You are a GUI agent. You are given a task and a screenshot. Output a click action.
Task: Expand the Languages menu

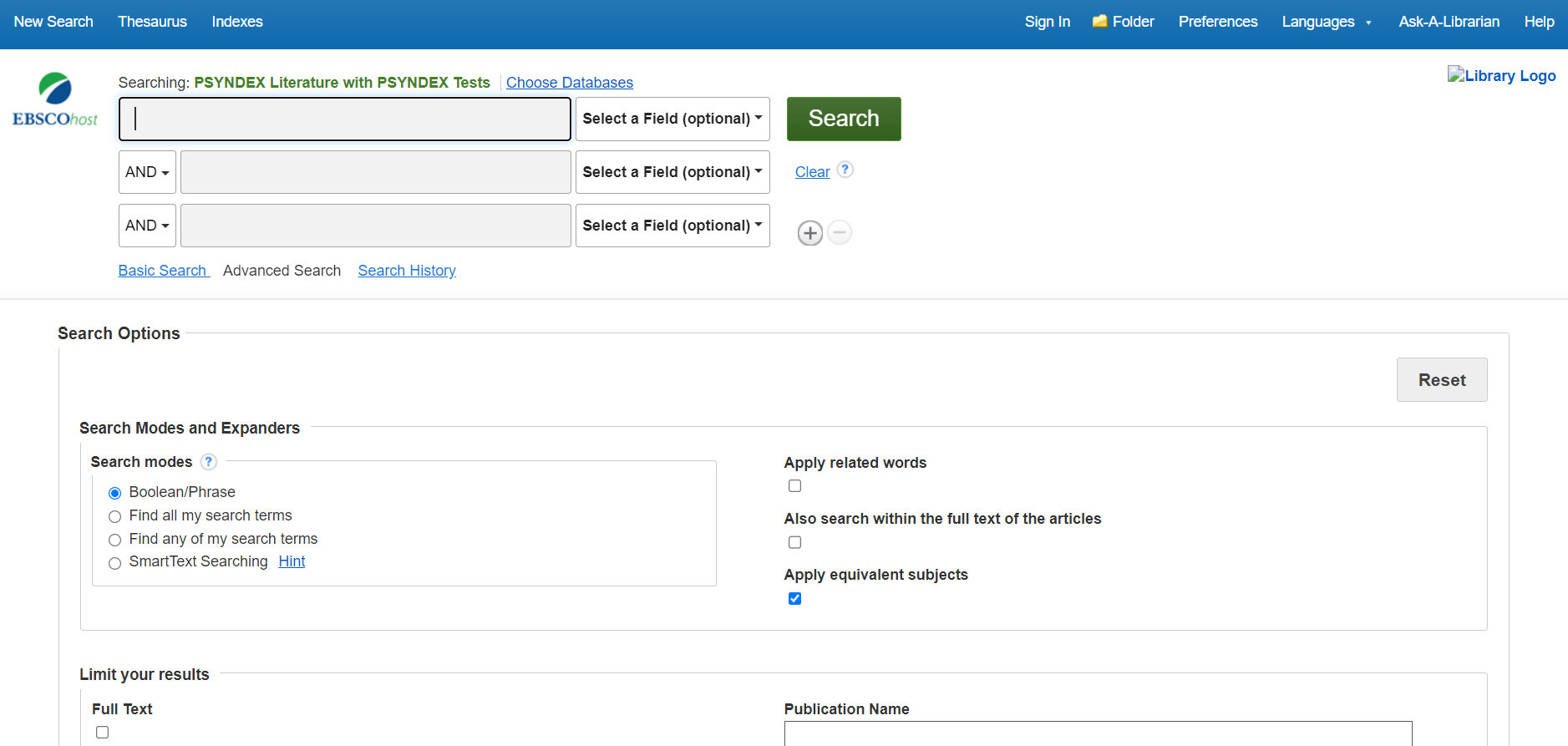tap(1326, 22)
